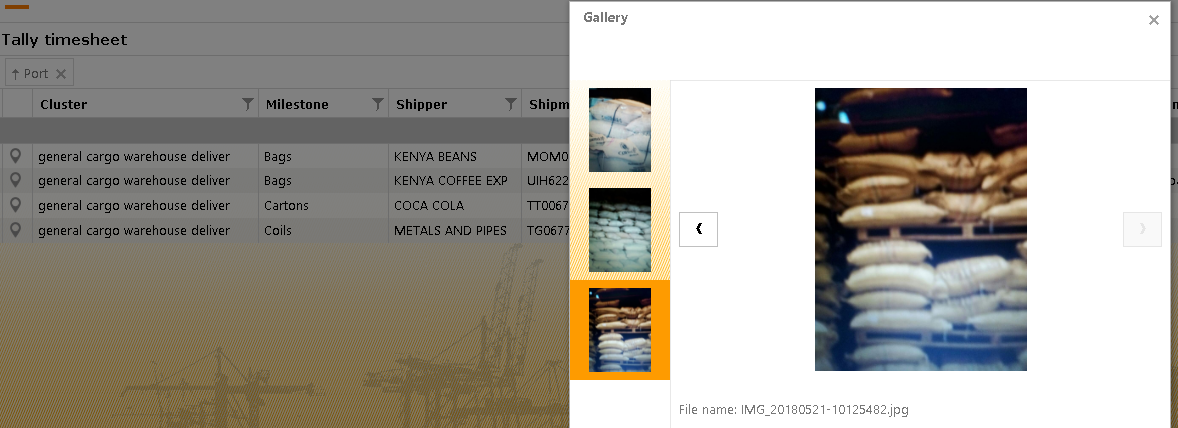Toggle Port group sort order chip

tap(30, 74)
